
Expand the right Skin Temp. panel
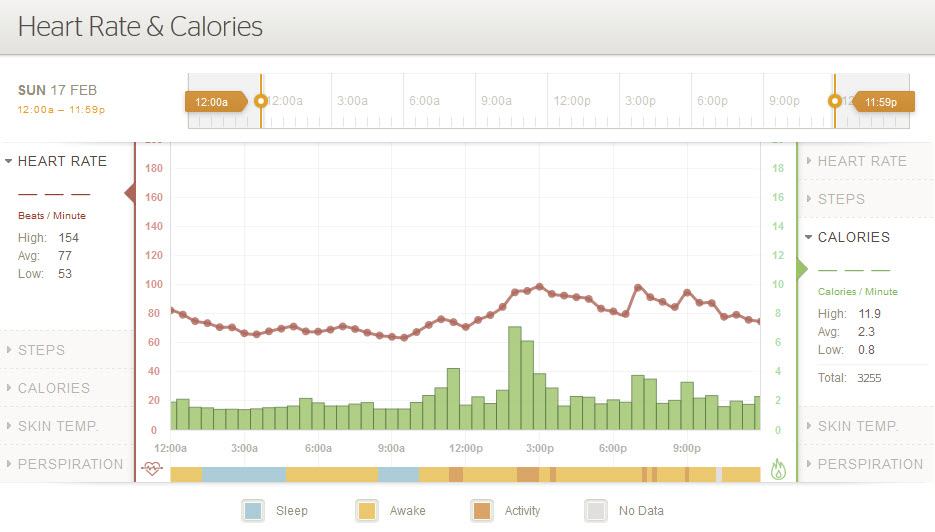click(858, 426)
